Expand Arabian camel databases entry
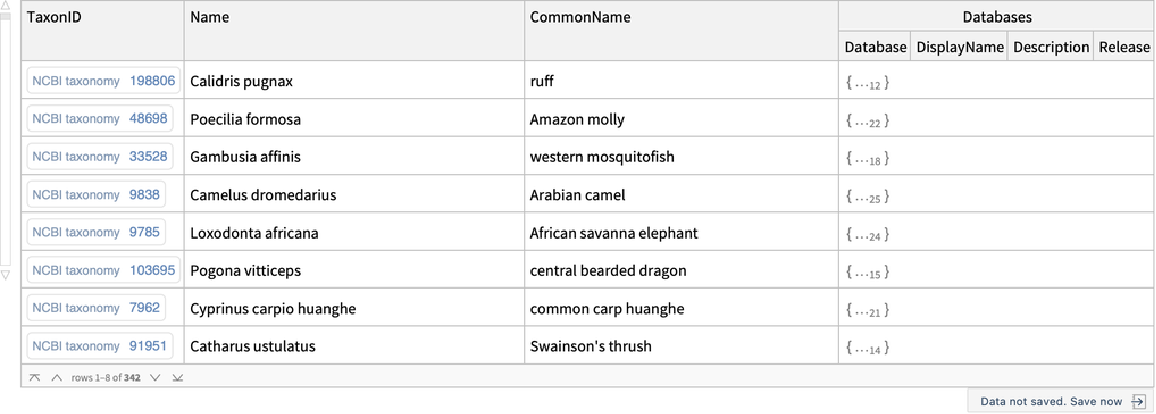This screenshot has height=414, width=1156. (867, 197)
